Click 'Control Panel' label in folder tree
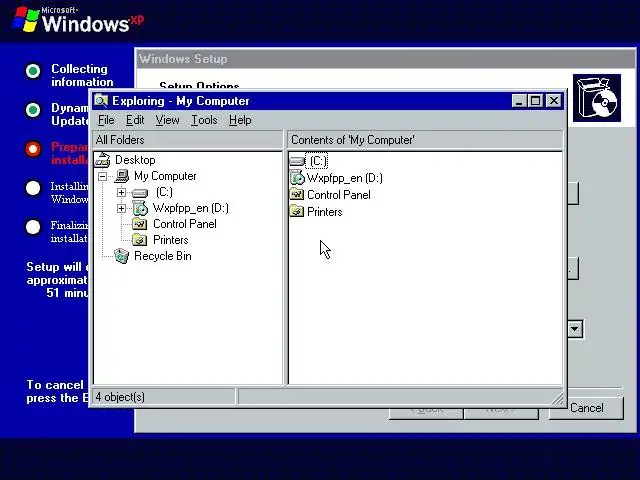The width and height of the screenshot is (640, 480). click(185, 224)
